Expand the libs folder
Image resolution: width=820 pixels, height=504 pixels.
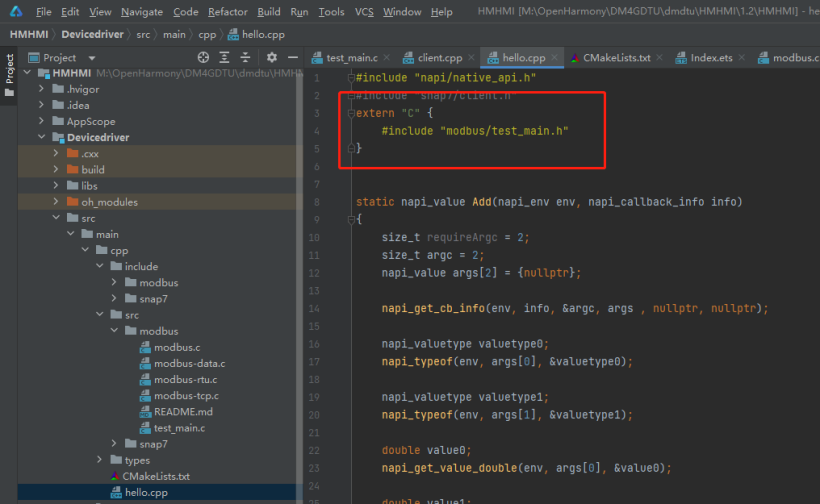(56, 186)
